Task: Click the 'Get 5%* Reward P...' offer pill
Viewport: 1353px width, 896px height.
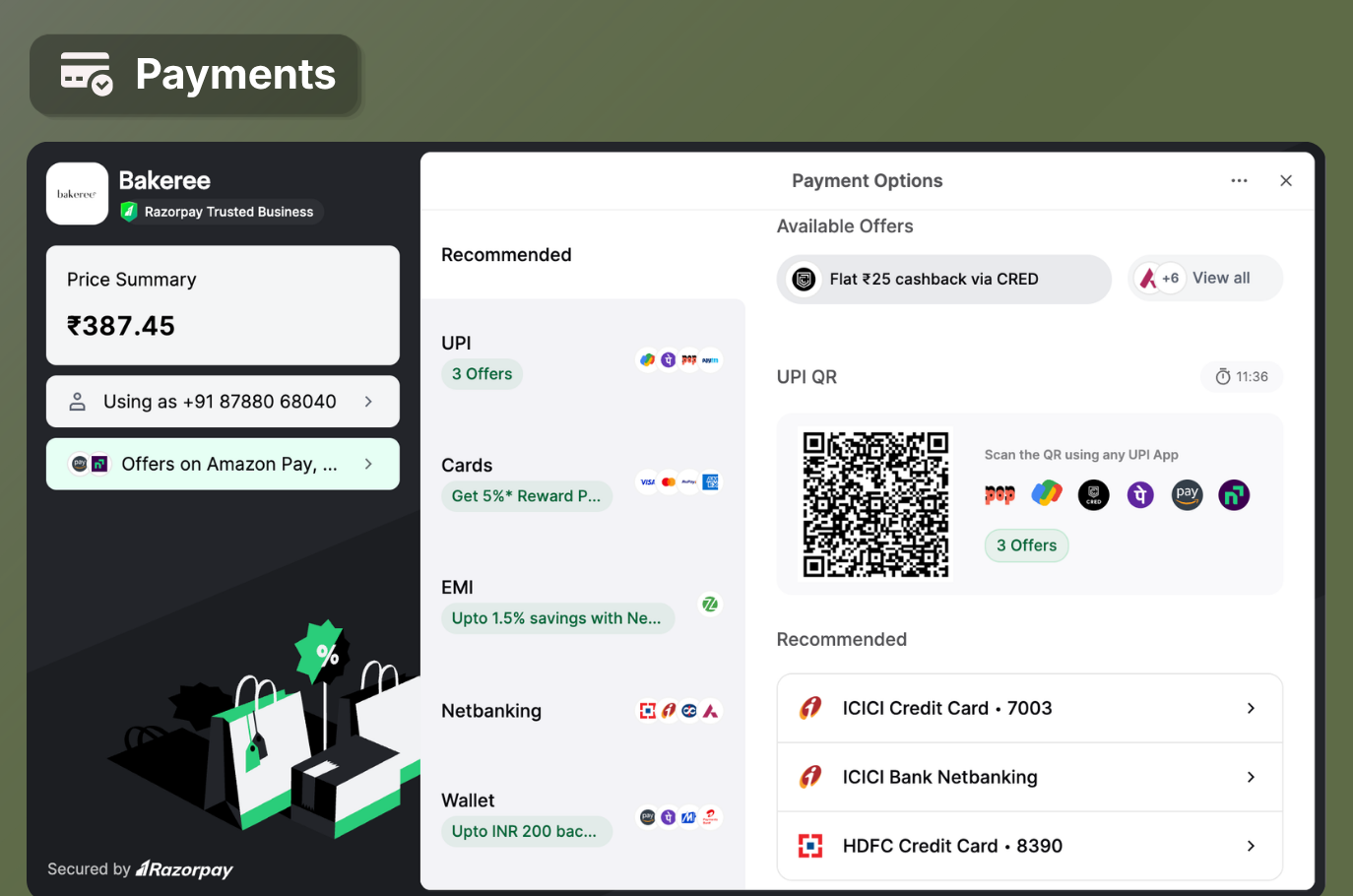Action: pos(527,496)
